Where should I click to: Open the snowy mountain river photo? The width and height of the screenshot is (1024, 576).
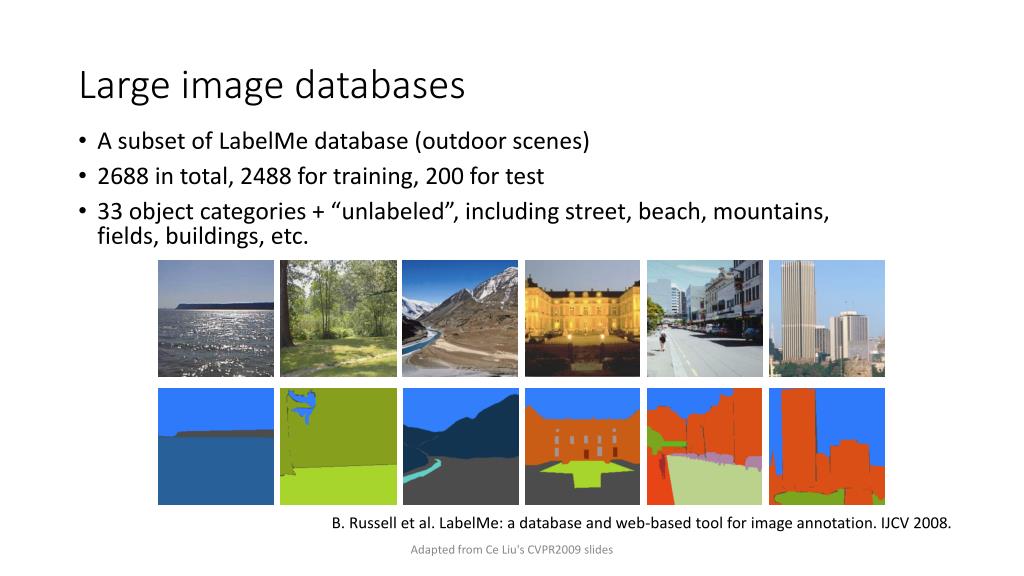coord(460,318)
